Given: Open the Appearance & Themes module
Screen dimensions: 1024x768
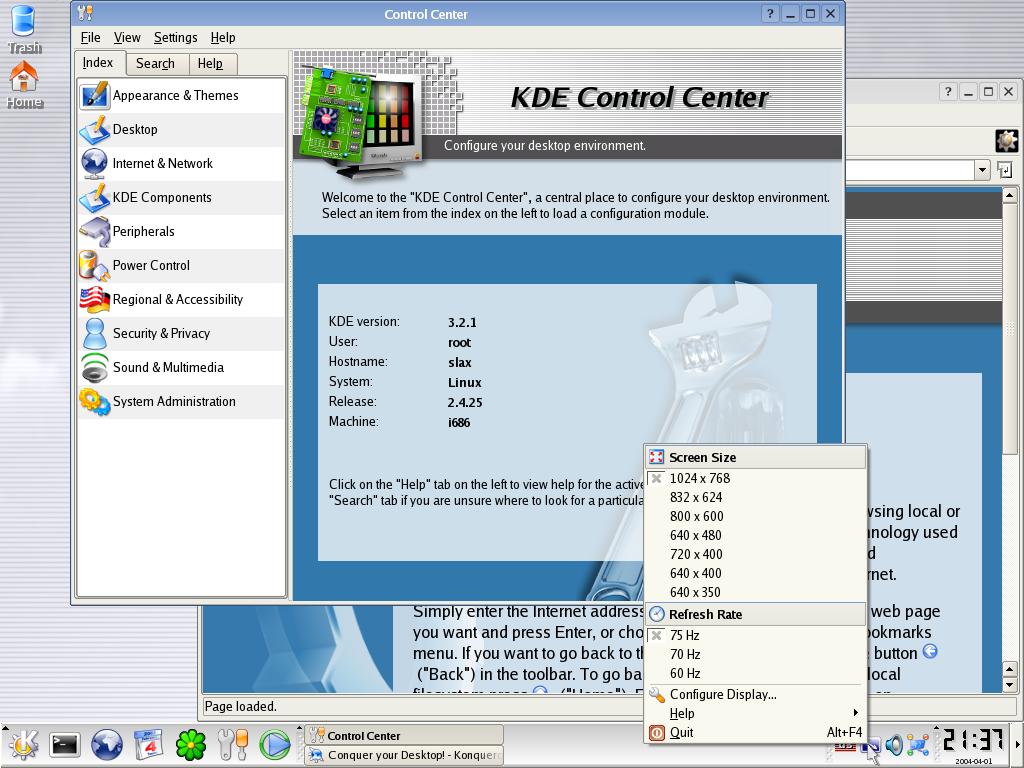Looking at the screenshot, I should coord(175,96).
